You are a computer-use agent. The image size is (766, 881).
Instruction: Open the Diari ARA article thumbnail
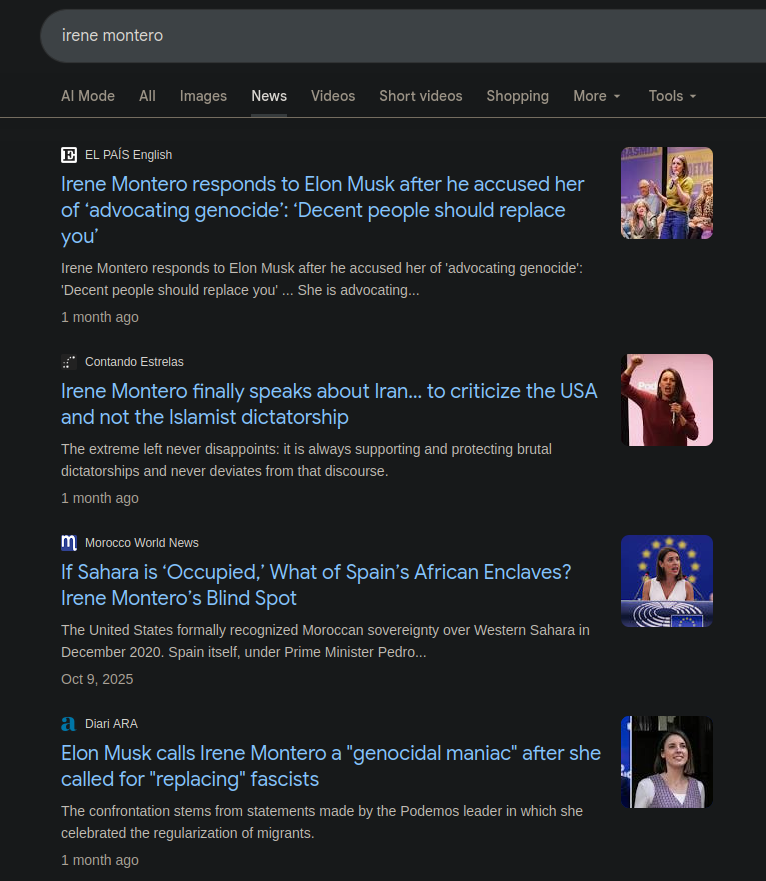(x=667, y=762)
